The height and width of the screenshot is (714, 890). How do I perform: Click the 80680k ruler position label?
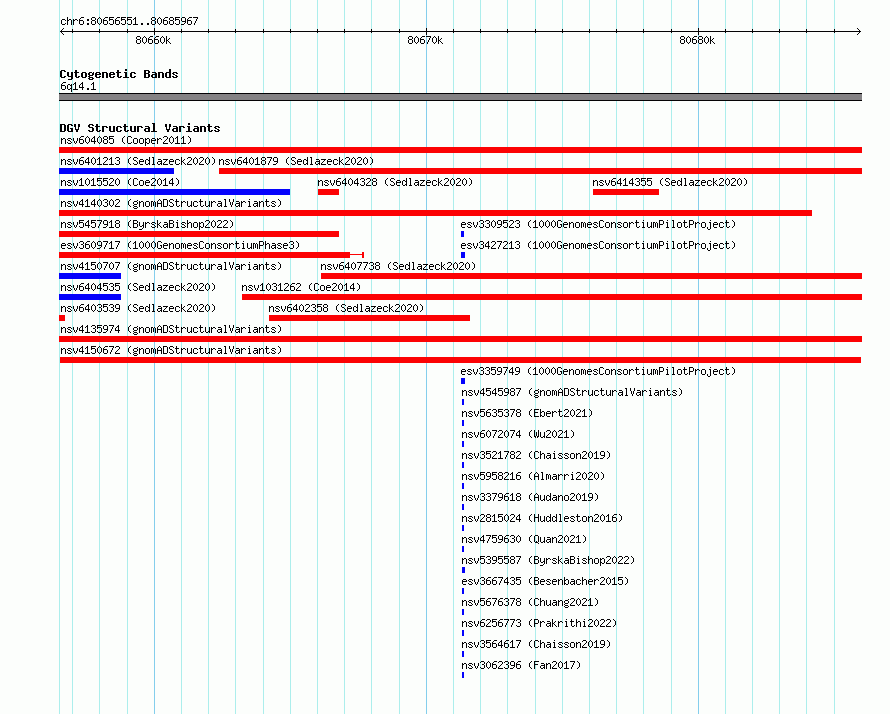(x=697, y=40)
